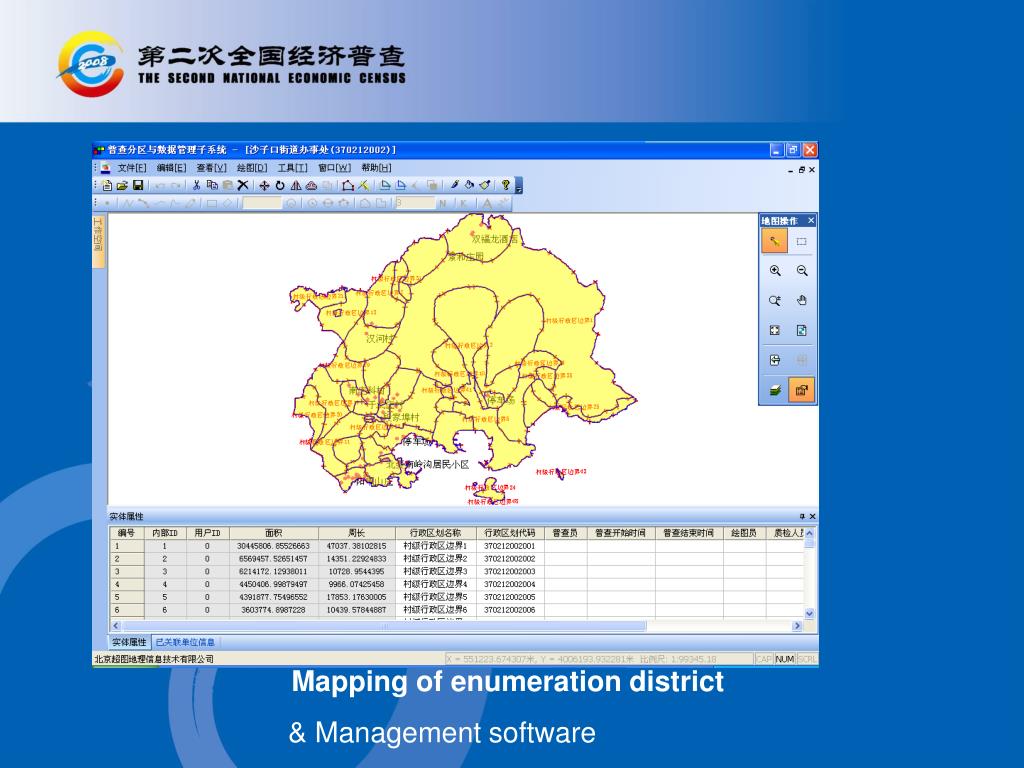Click the second blue polygon-operation icon
This screenshot has width=1024, height=768.
click(x=401, y=185)
